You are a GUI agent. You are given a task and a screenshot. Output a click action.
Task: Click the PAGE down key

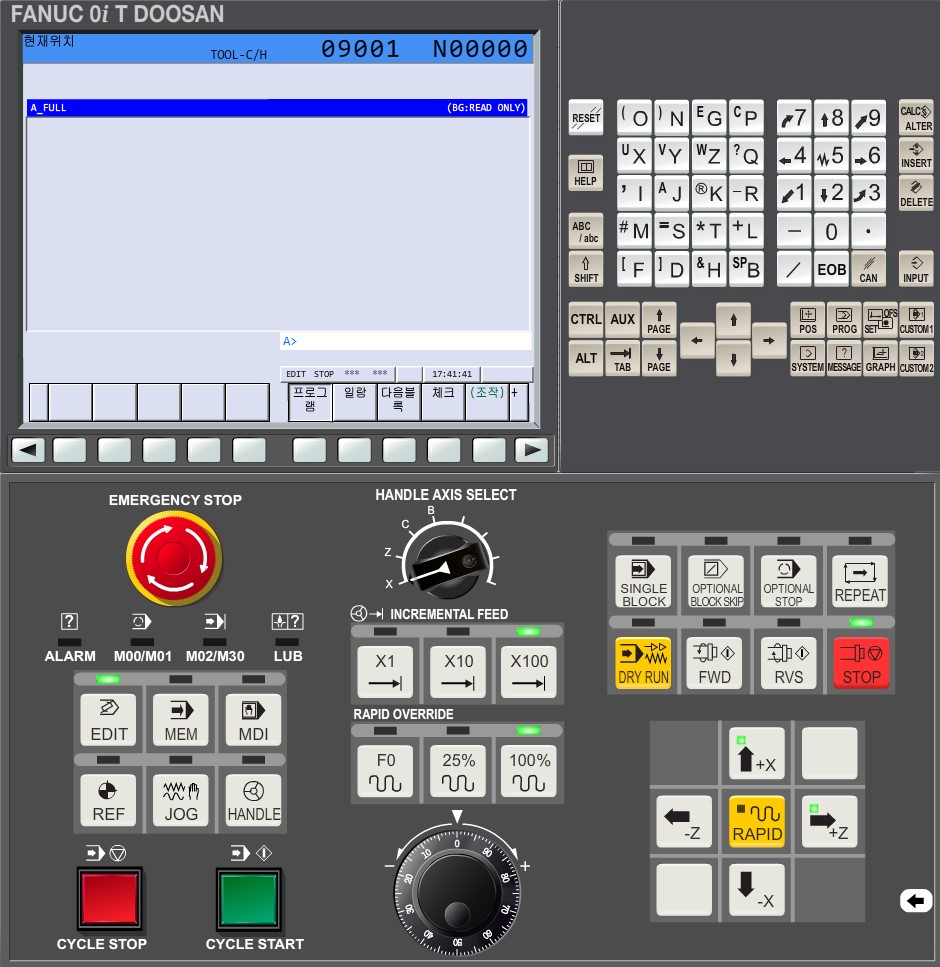(x=659, y=358)
